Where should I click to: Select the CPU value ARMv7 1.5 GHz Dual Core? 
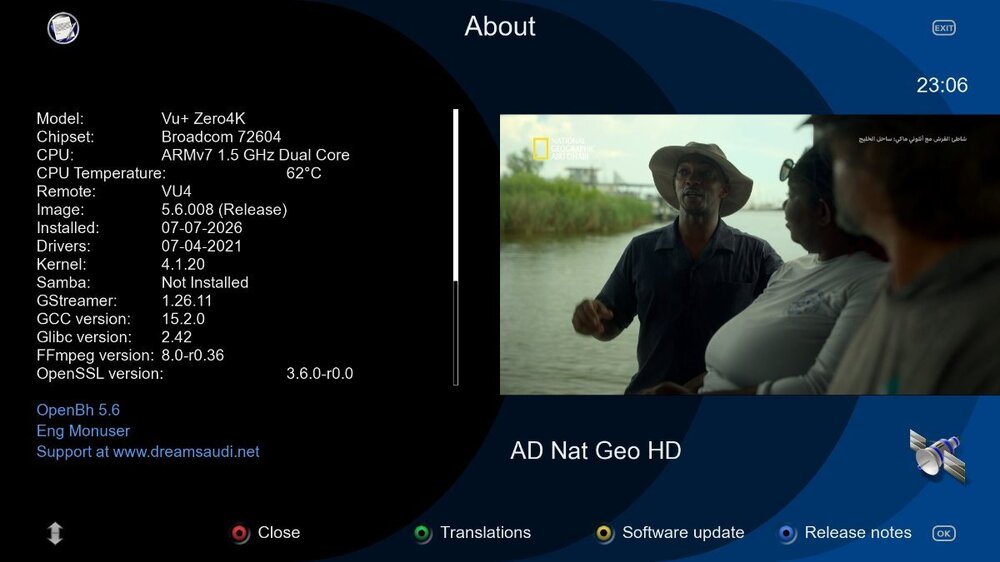(255, 155)
